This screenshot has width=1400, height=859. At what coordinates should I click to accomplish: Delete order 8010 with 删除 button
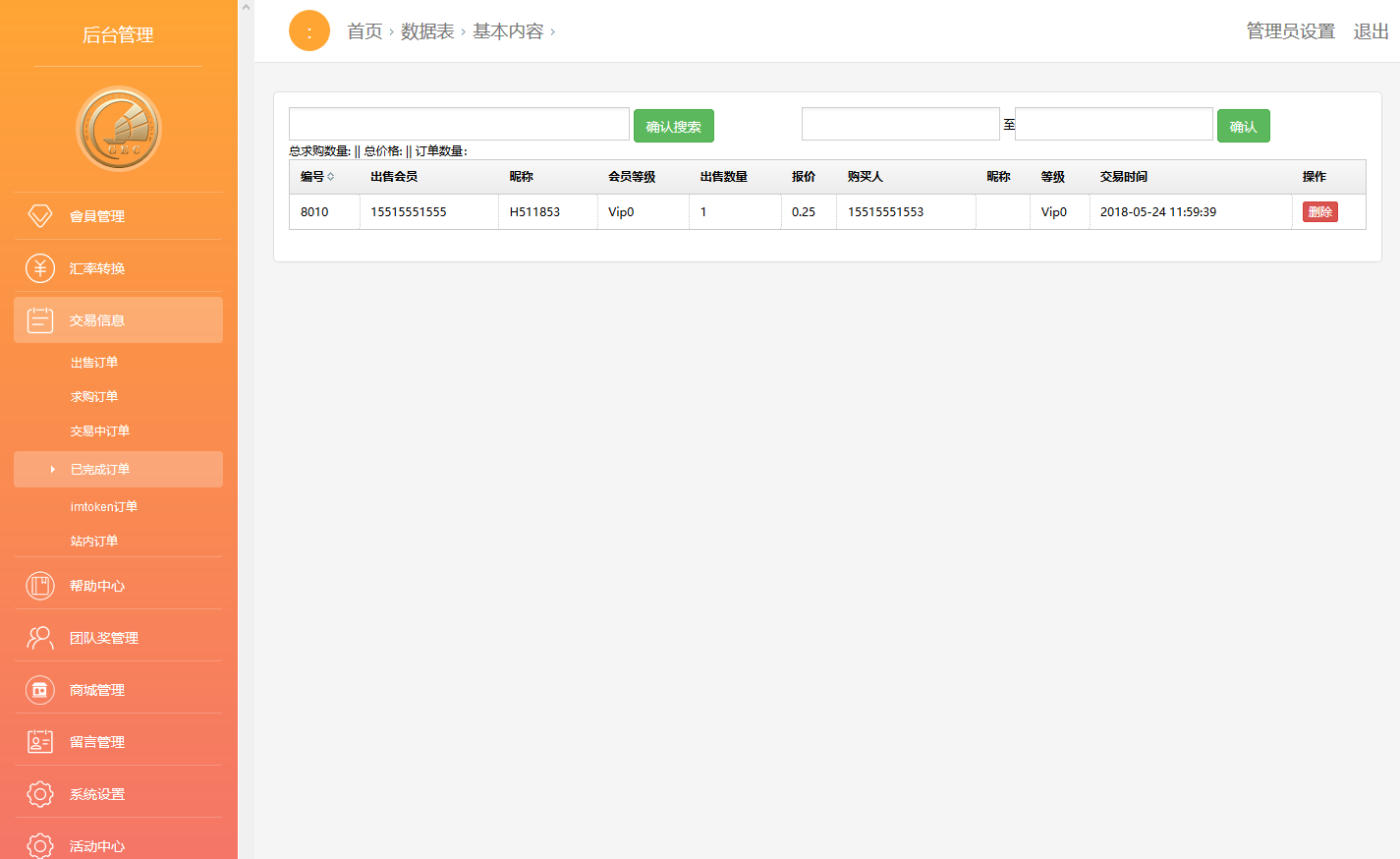(x=1319, y=212)
